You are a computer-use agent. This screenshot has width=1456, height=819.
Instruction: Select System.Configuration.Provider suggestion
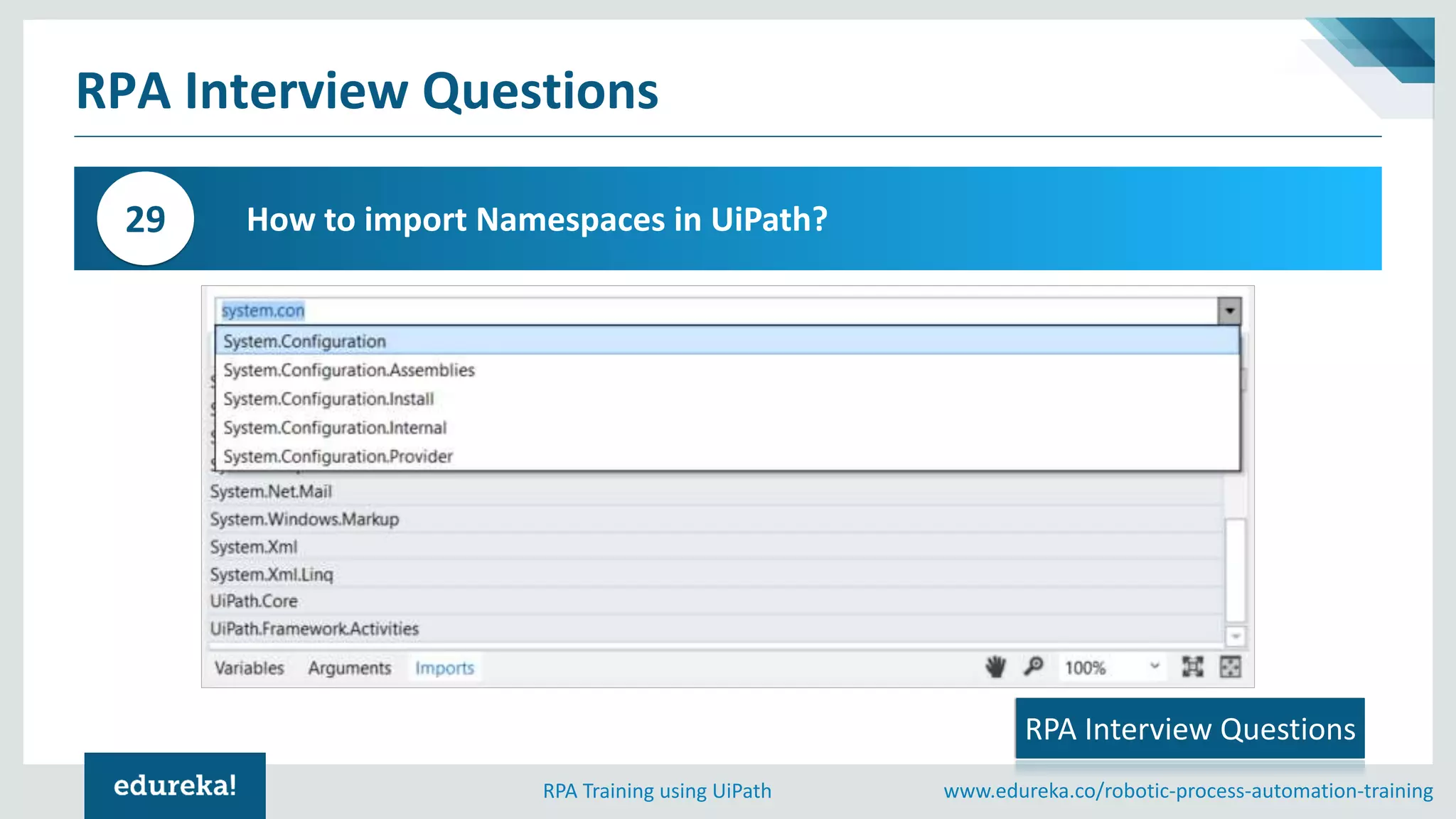[x=727, y=456]
